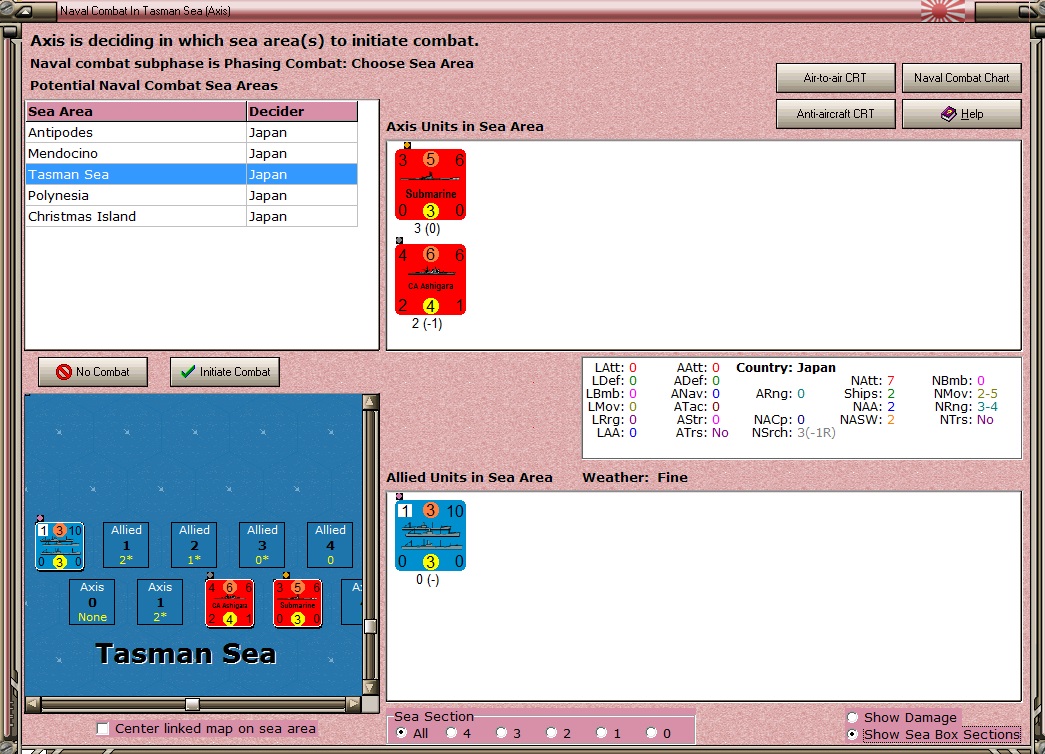Select Christmas Island sea area row
Screen dimensions: 1045x754
click(x=191, y=217)
